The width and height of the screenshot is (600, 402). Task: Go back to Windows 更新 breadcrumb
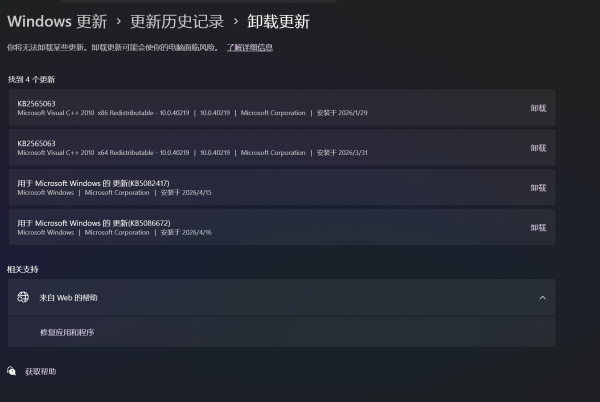coord(57,21)
